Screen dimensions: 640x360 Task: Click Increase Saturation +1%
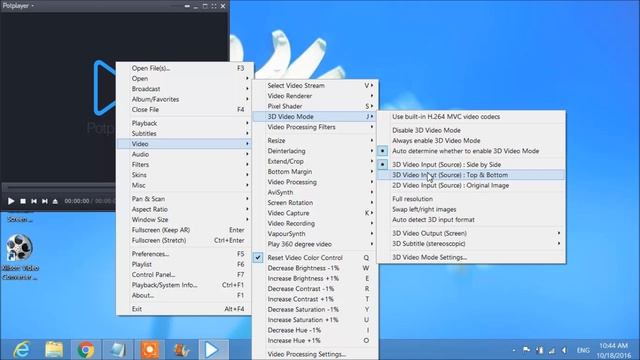[x=315, y=320]
